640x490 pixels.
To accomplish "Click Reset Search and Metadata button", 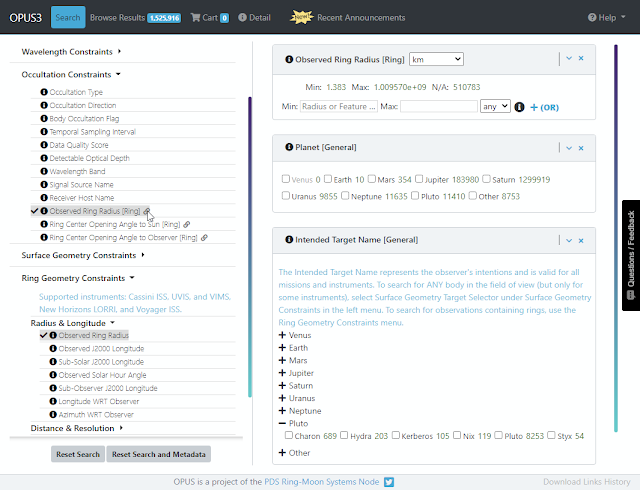I will pyautogui.click(x=158, y=454).
